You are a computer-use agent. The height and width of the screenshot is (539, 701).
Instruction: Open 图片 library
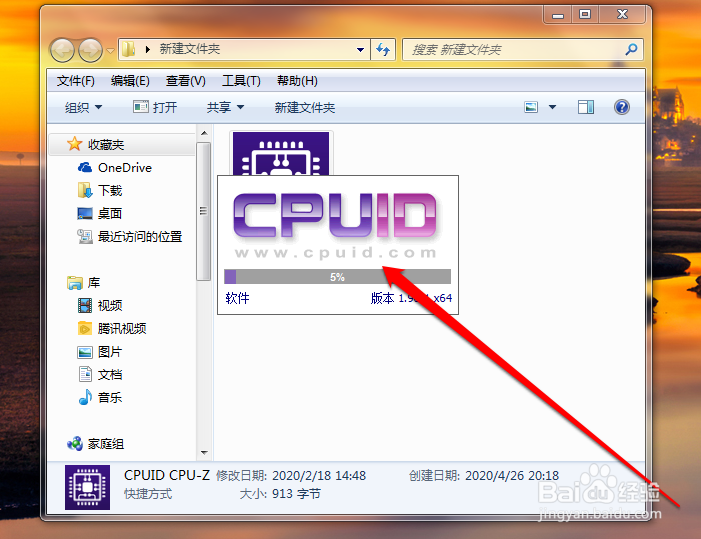coord(100,352)
